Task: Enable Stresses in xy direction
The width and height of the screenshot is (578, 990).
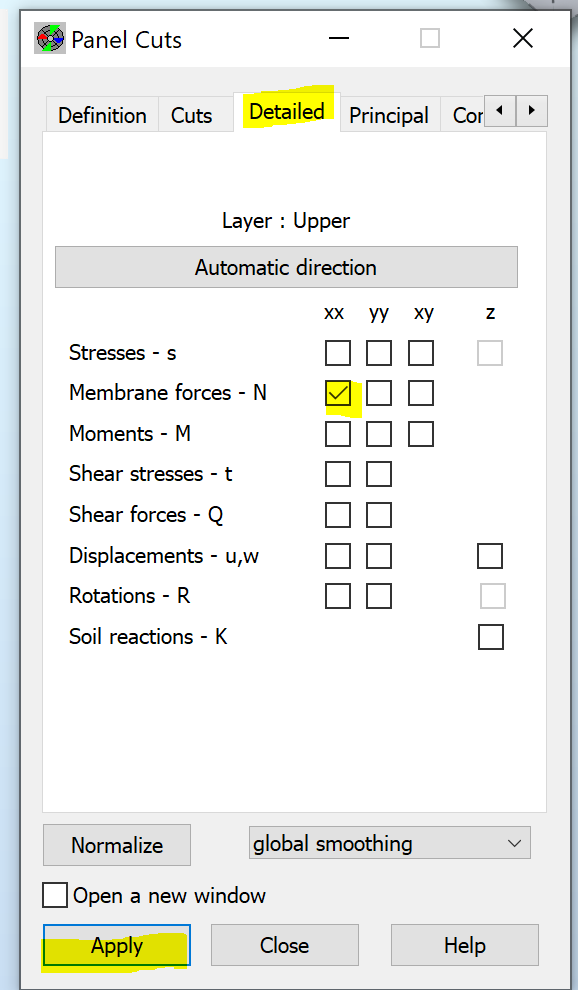Action: coord(421,353)
